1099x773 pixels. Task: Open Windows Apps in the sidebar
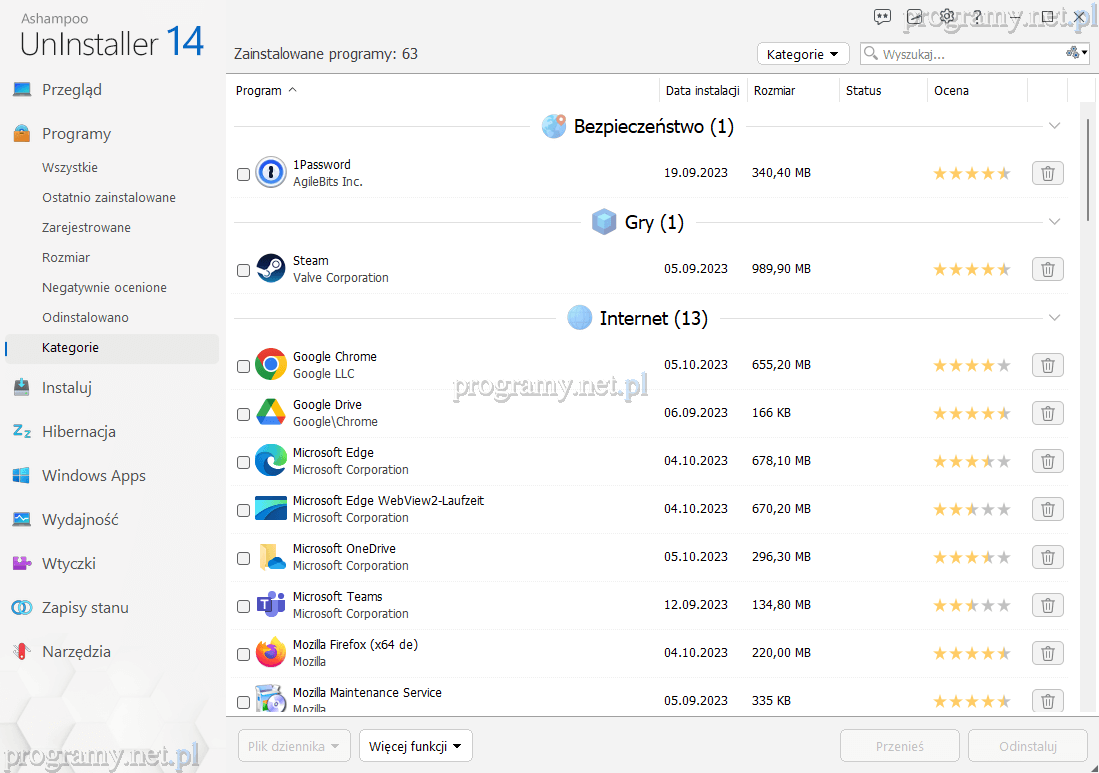[x=93, y=476]
